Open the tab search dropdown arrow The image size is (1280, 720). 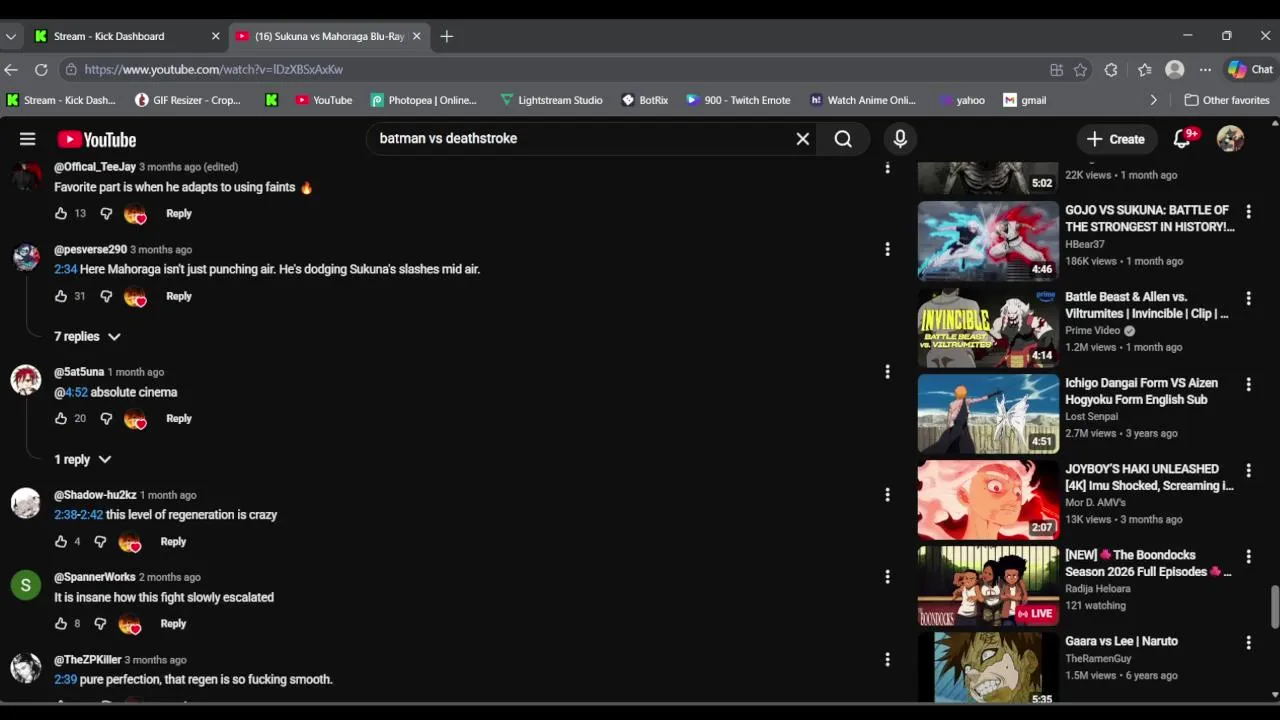(x=11, y=36)
